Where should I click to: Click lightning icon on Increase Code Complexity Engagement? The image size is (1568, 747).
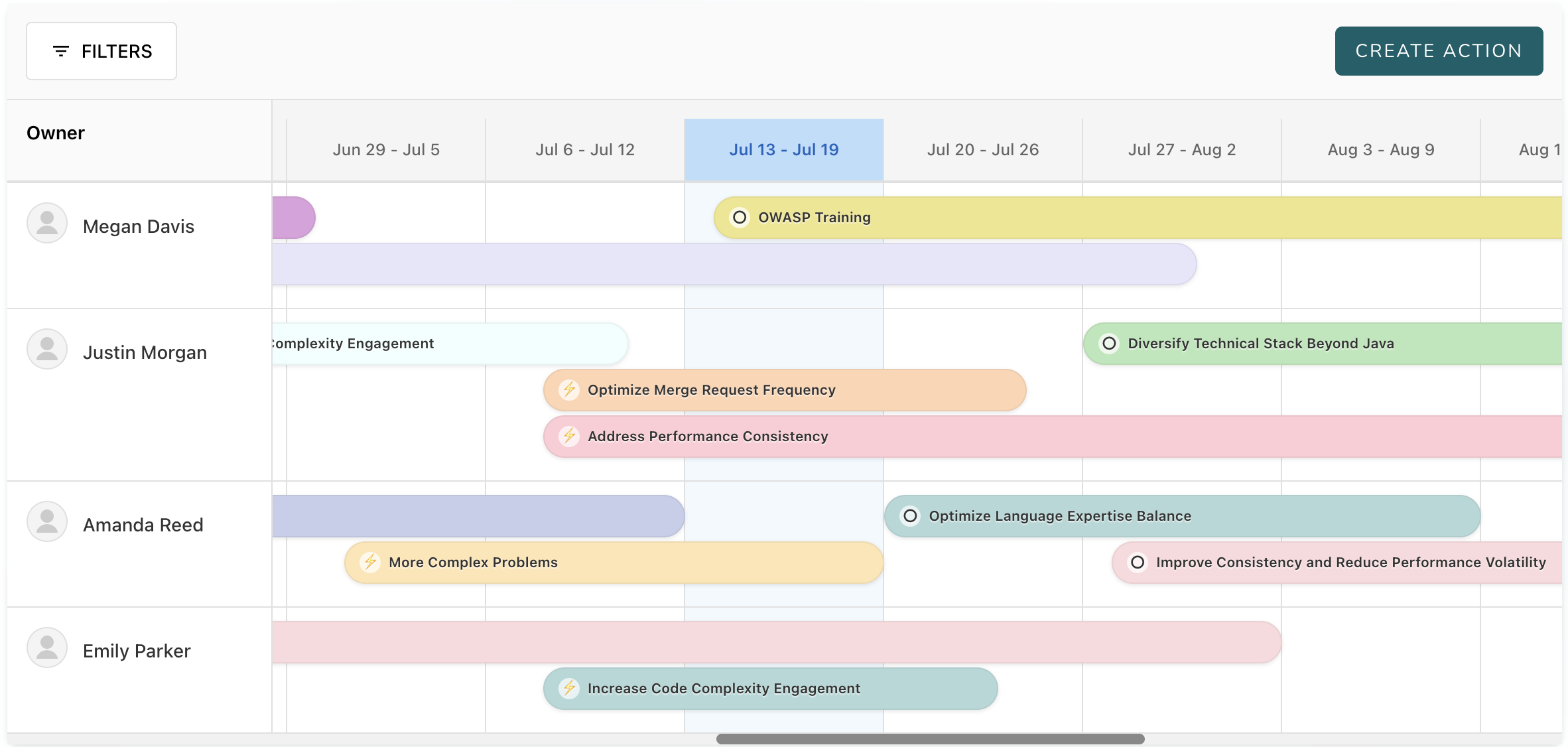coord(569,688)
